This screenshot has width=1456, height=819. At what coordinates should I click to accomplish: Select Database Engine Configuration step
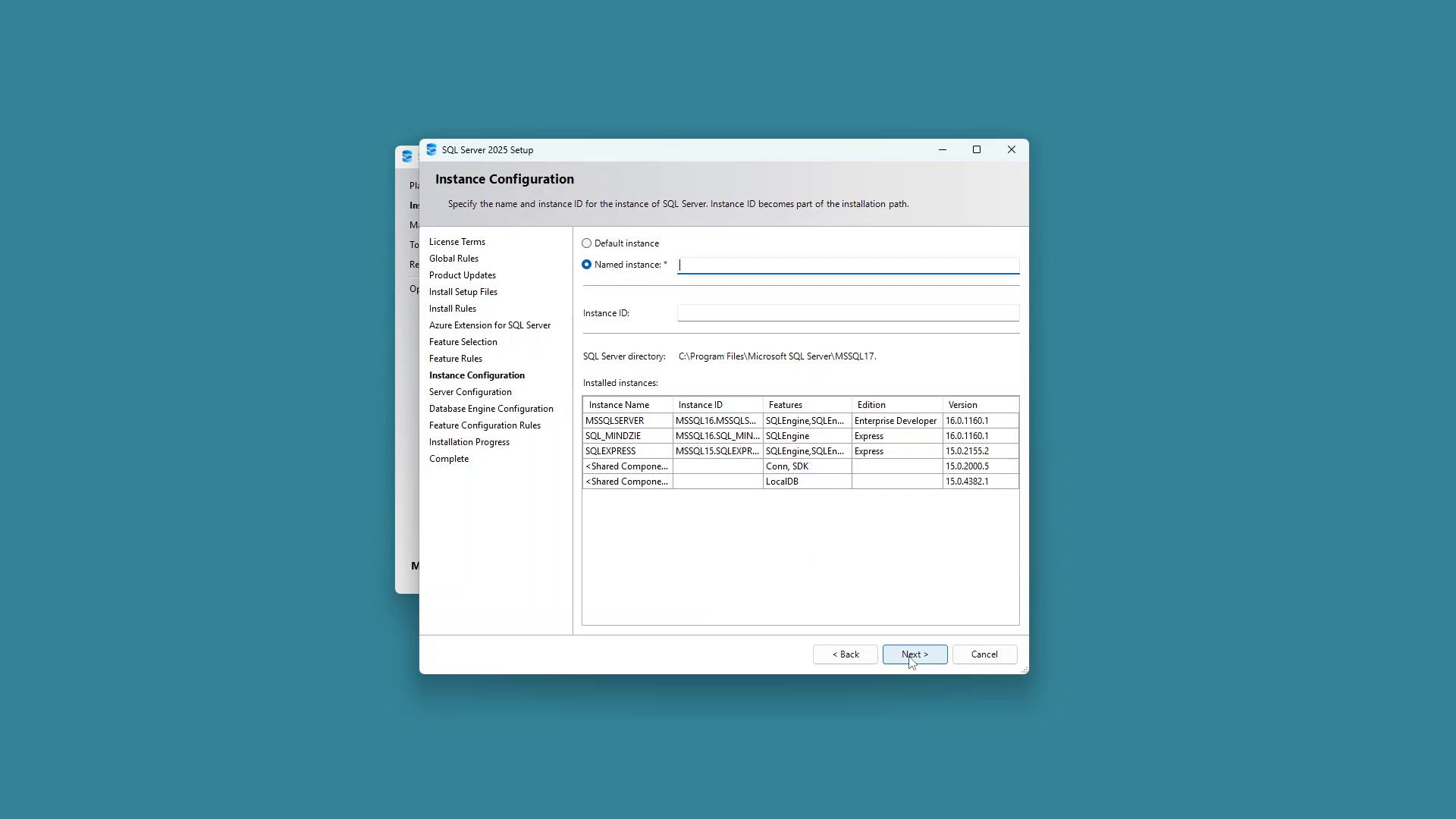[491, 409]
